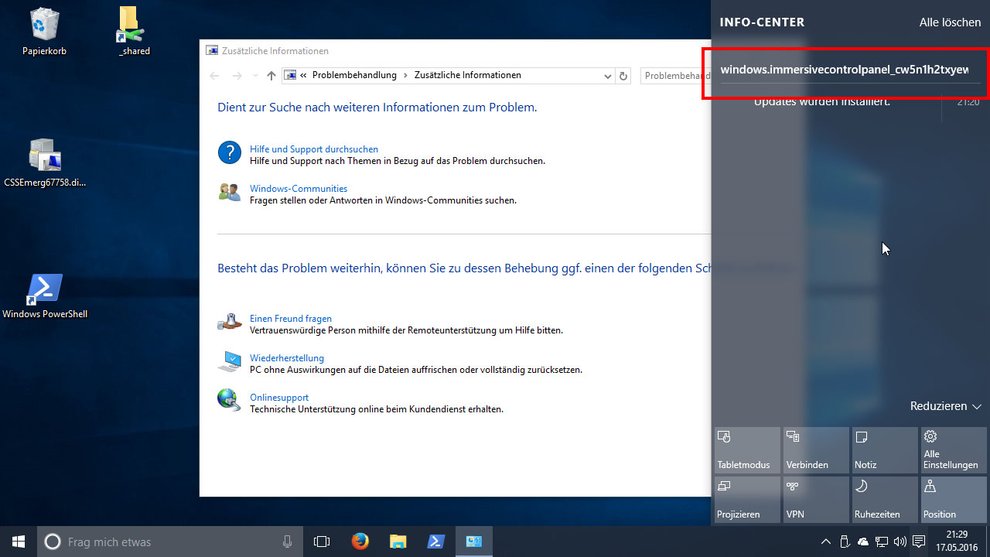This screenshot has width=990, height=557.
Task: Select the Windows PowerShell desktop shortcut
Action: pos(45,296)
